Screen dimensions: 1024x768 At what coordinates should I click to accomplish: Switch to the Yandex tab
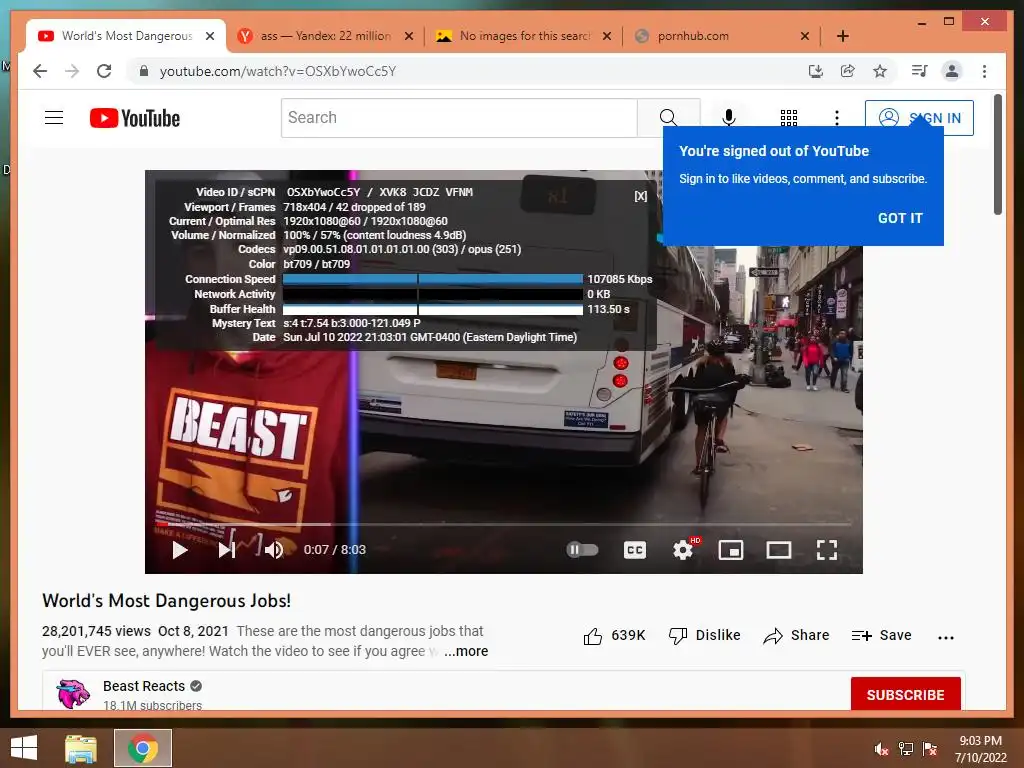point(325,36)
